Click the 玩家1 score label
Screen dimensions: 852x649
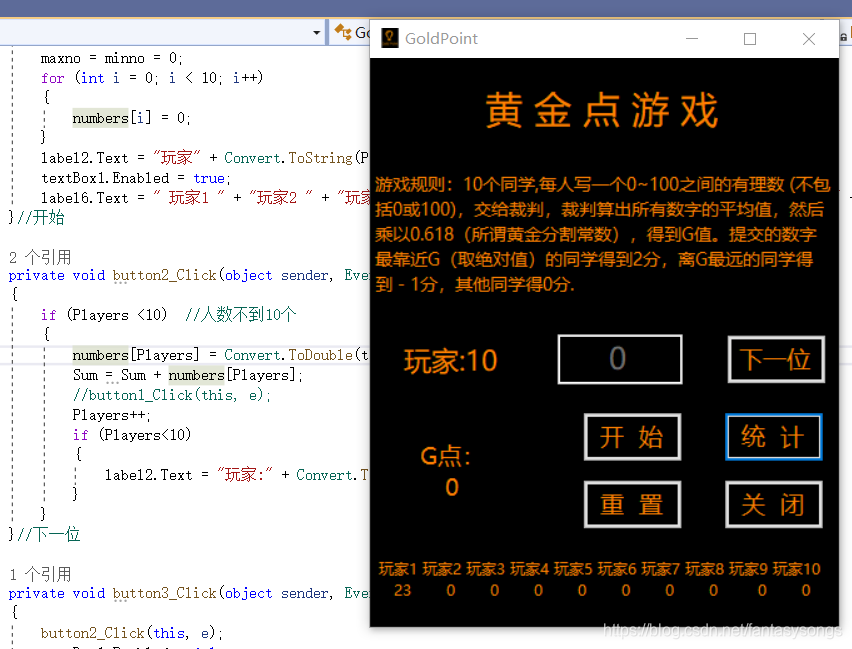397,569
